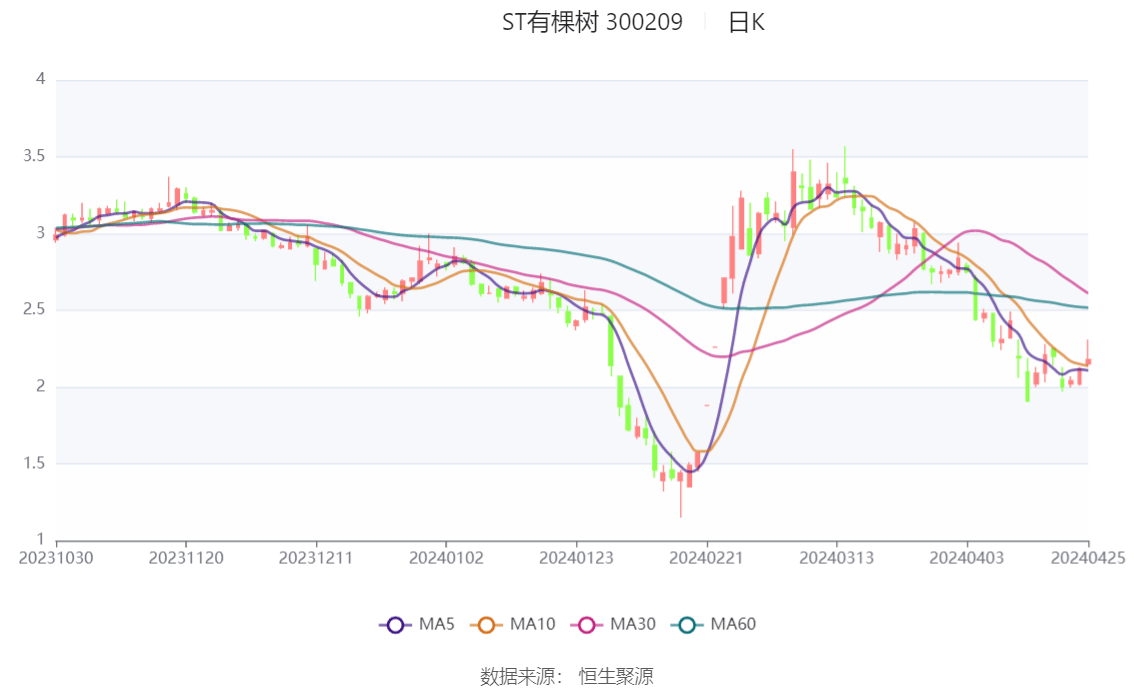The width and height of the screenshot is (1134, 689).
Task: Click the teal MA60 legend circle marker
Action: (x=687, y=625)
